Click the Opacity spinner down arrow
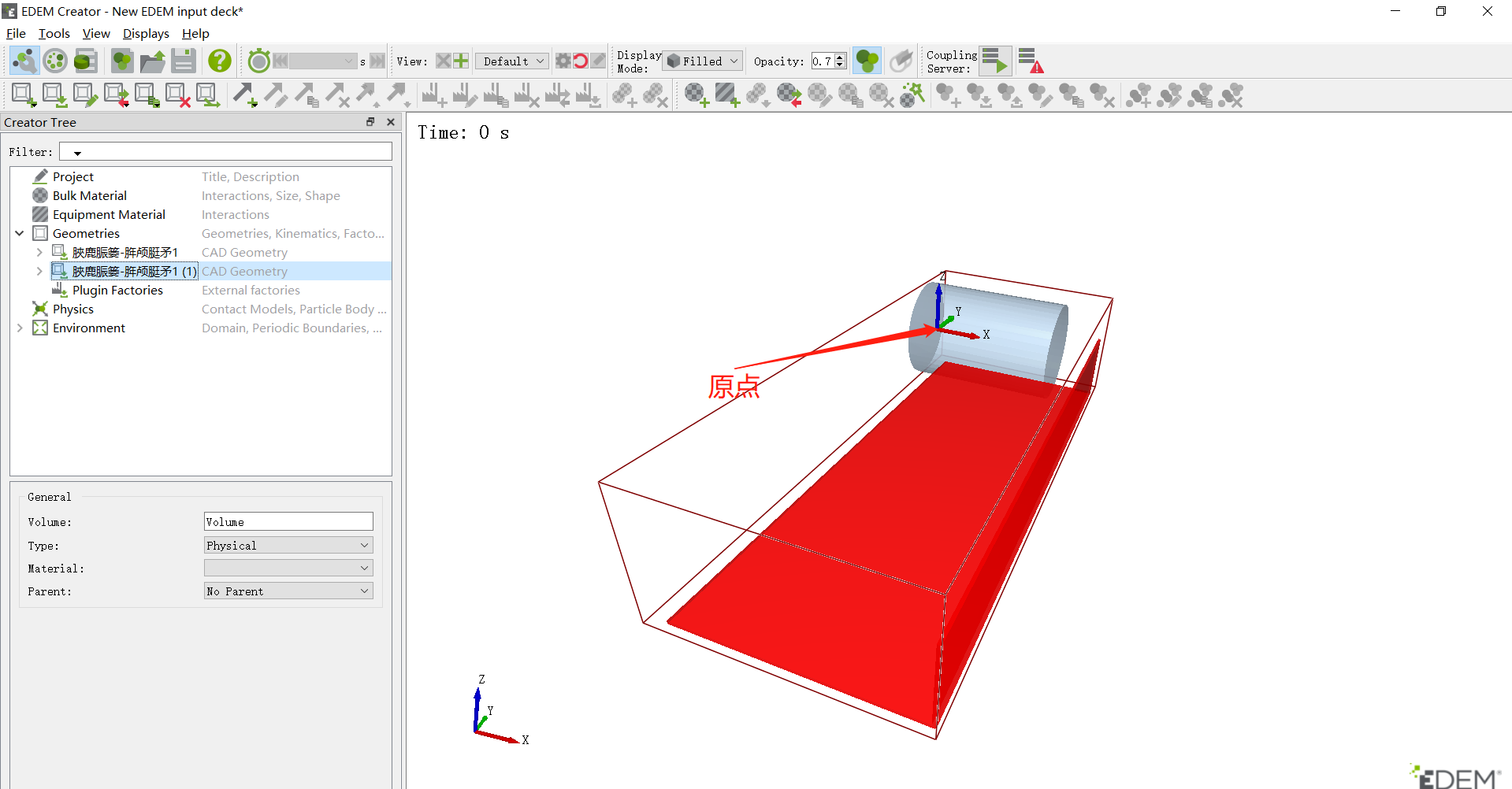The height and width of the screenshot is (789, 1512). (840, 65)
